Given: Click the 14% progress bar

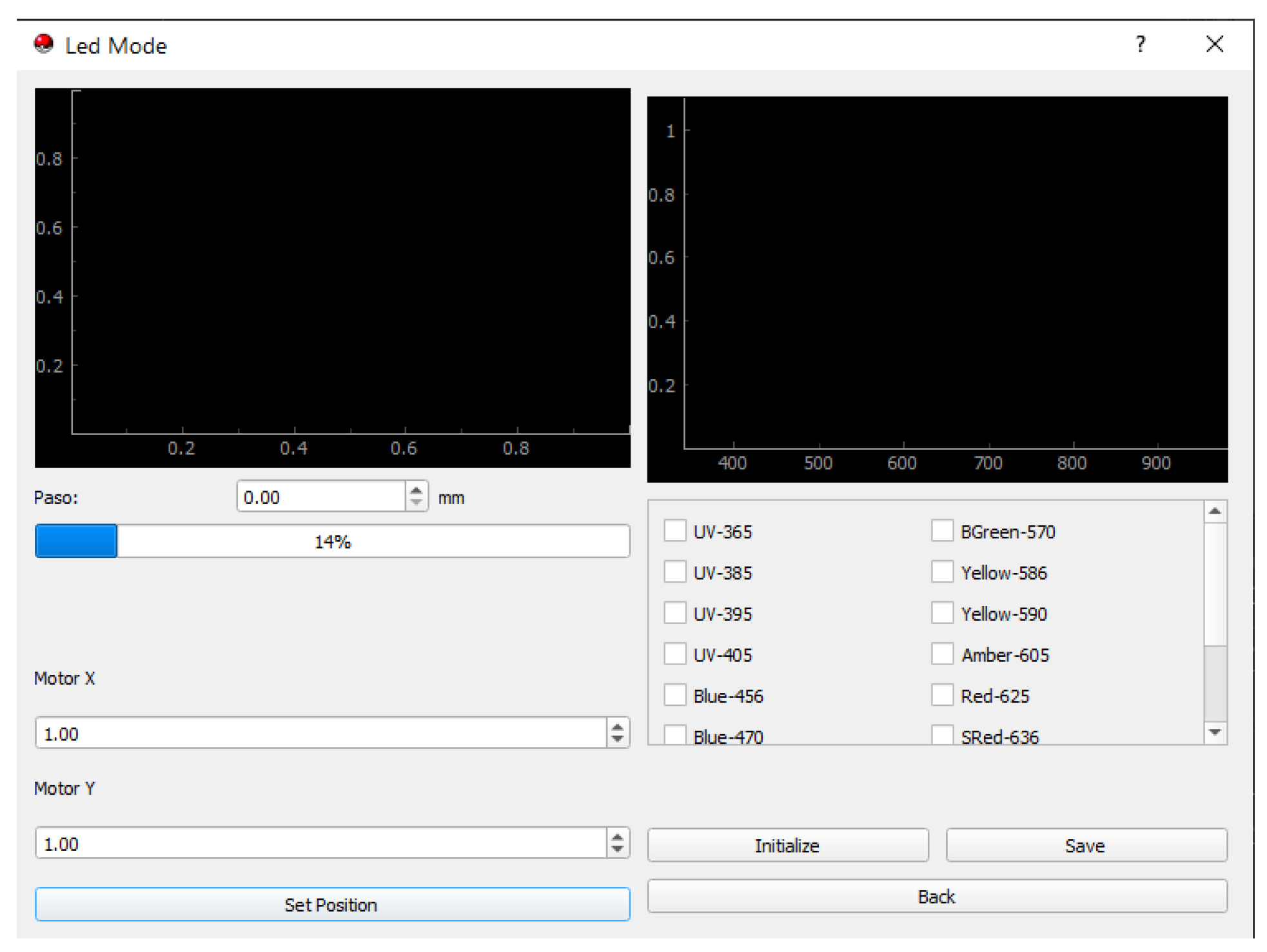Looking at the screenshot, I should tap(332, 541).
